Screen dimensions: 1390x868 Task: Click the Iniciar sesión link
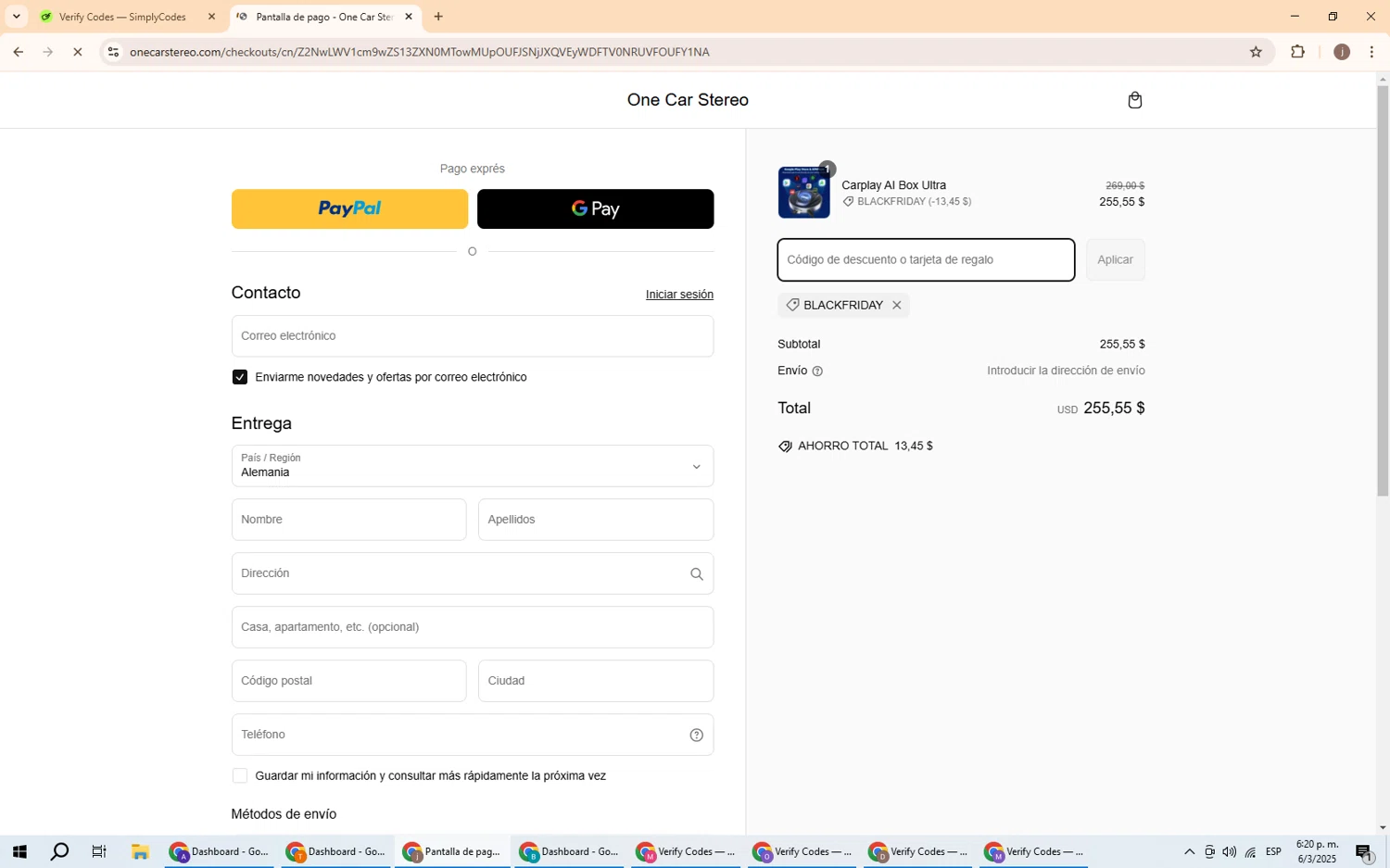679,295
